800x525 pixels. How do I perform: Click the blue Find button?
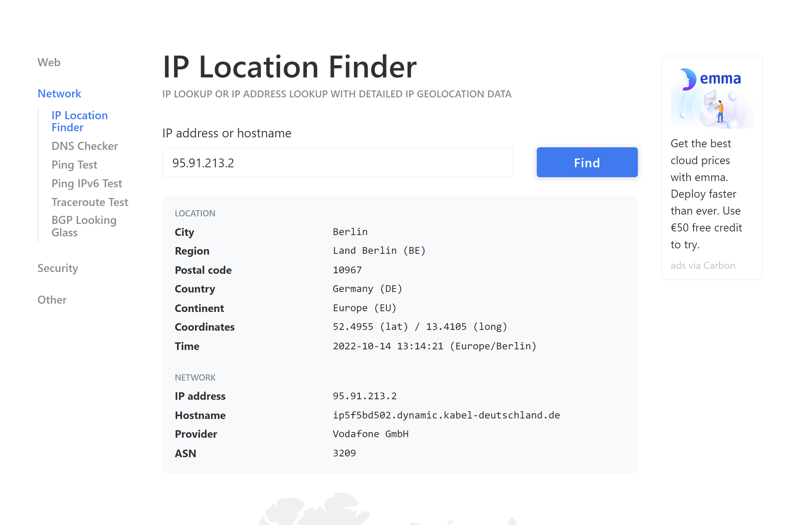[x=587, y=162]
